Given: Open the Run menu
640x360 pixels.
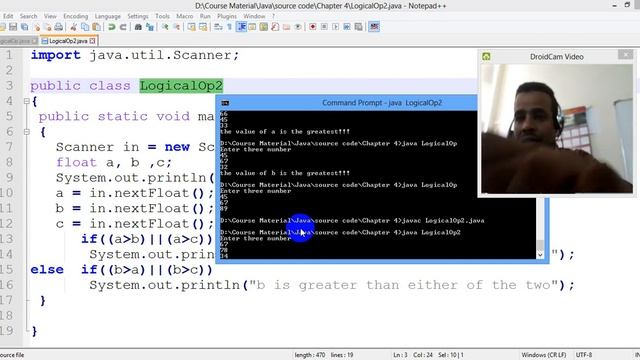Looking at the screenshot, I should pos(205,16).
